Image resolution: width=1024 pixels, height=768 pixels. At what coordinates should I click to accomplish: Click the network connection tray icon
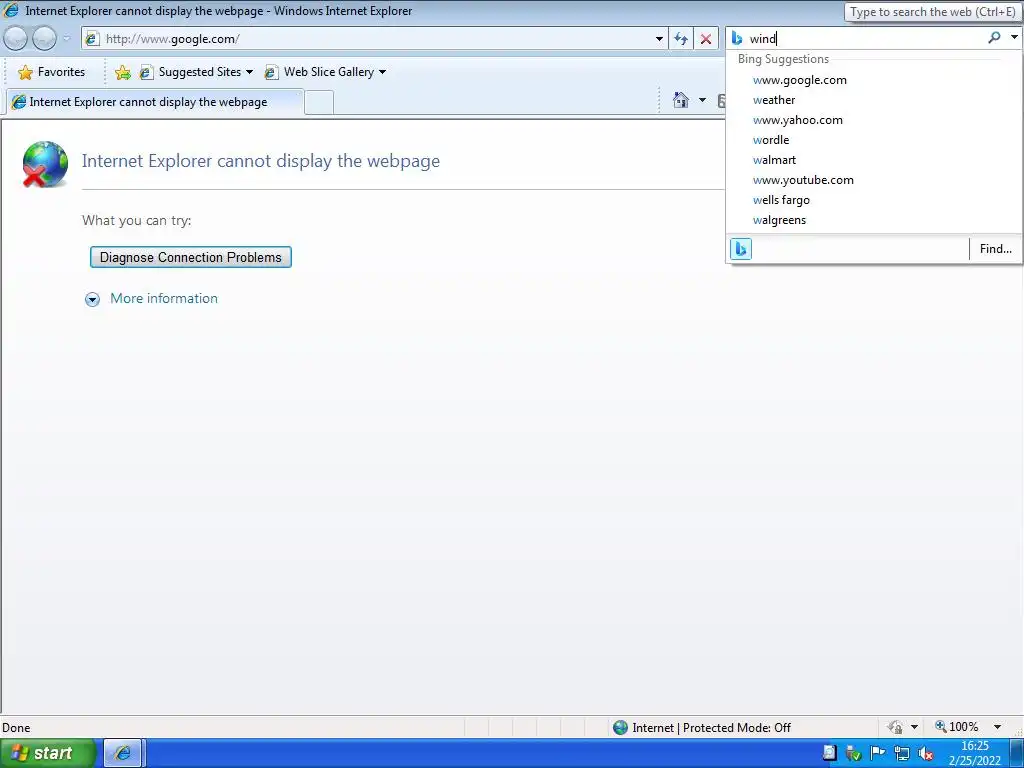coord(902,754)
